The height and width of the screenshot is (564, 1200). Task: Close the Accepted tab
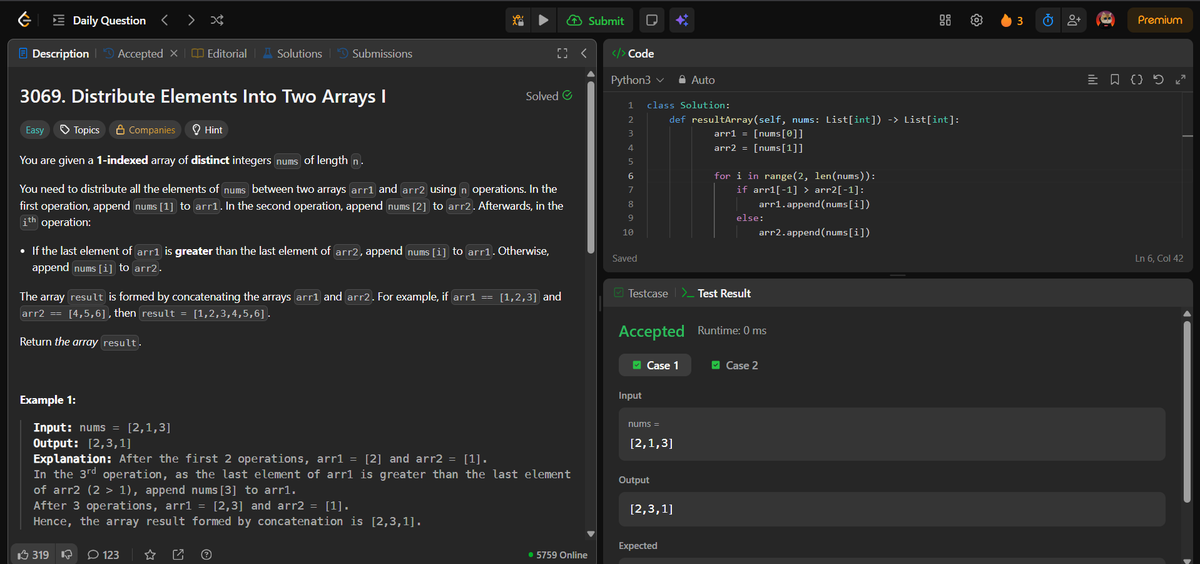point(173,53)
